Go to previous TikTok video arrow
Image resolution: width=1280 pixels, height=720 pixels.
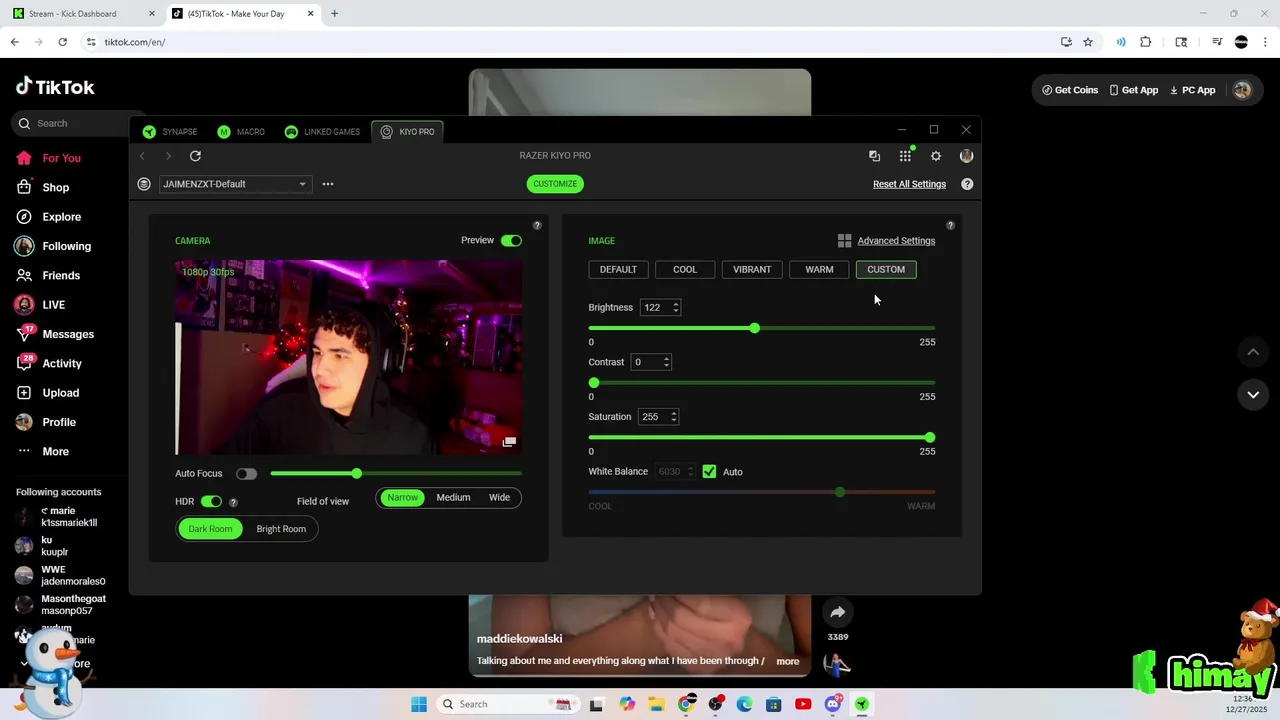coord(1253,352)
